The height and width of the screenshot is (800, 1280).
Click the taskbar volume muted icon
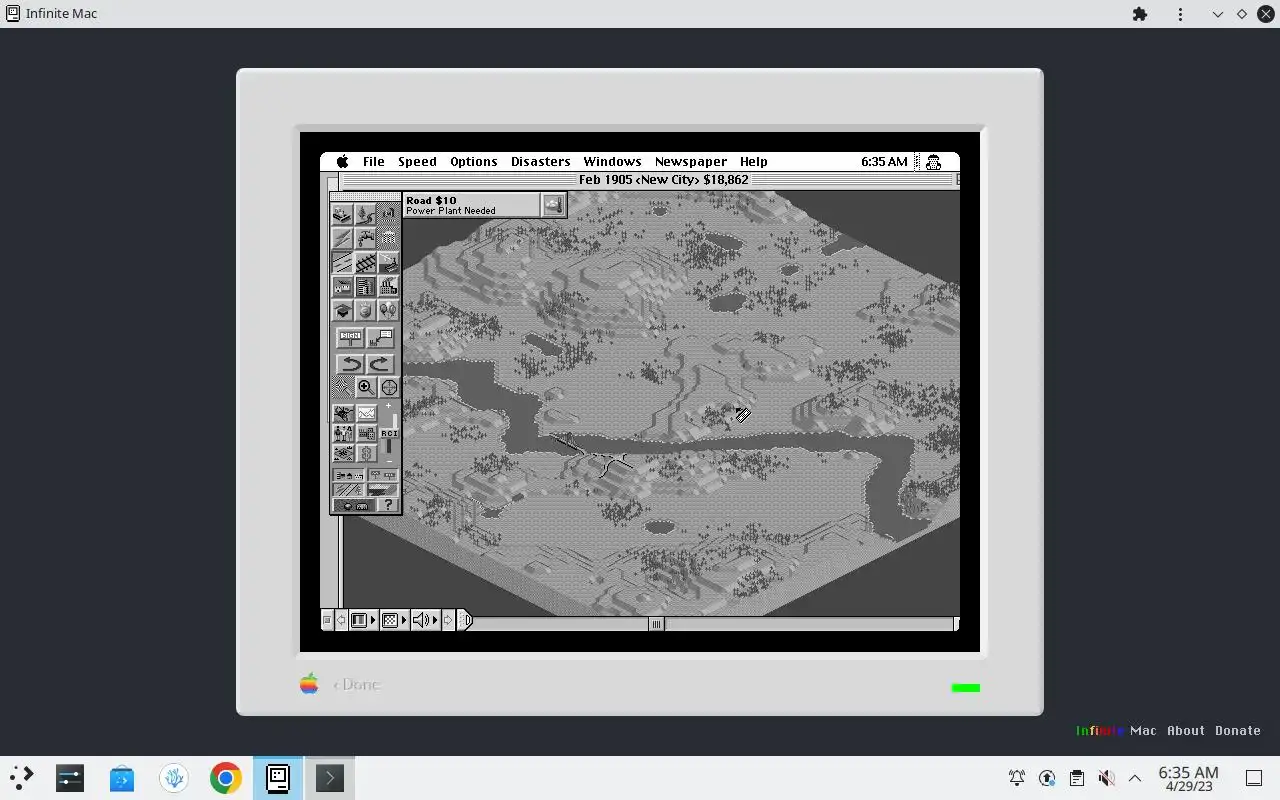click(1106, 778)
